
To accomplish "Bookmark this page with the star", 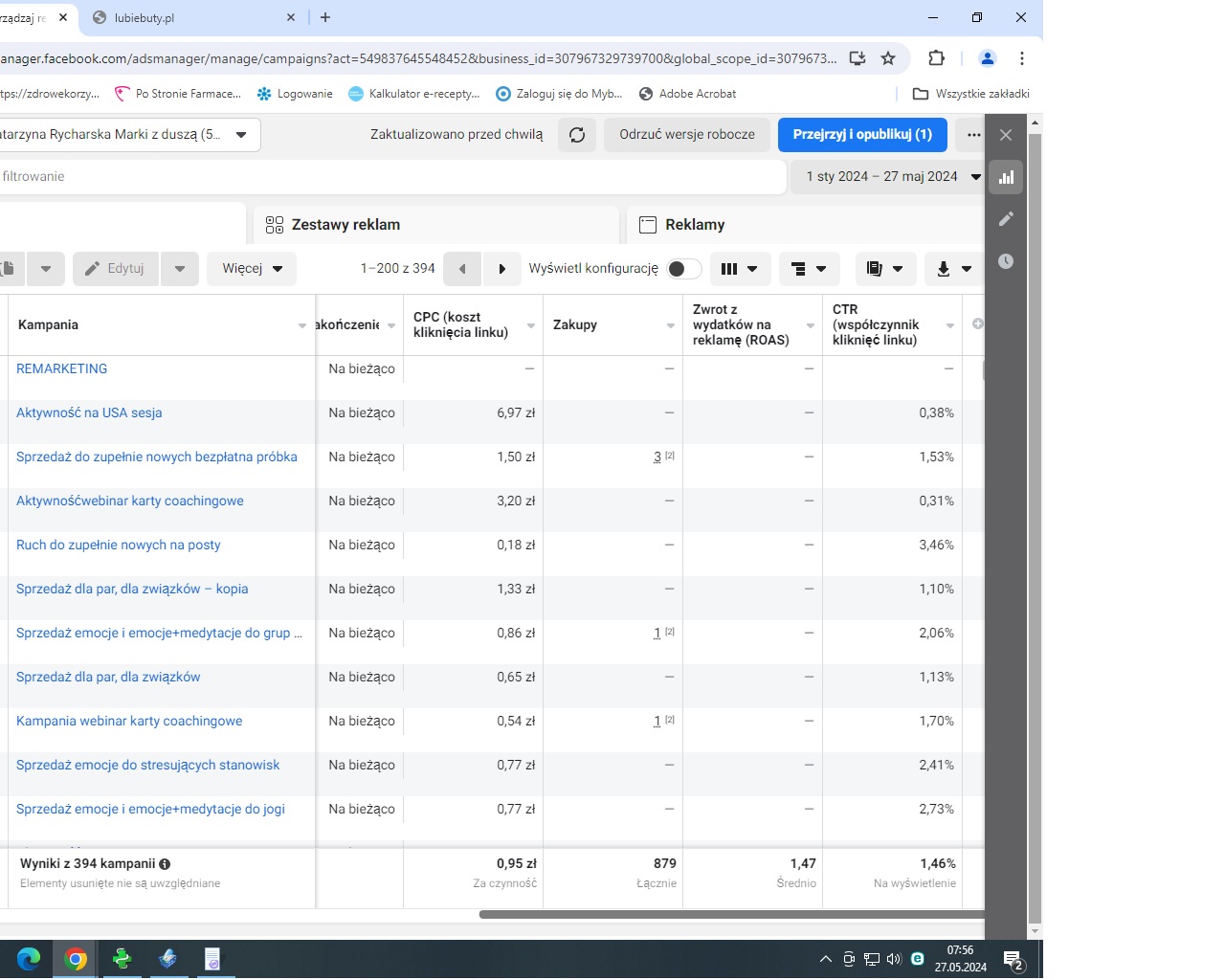I will pyautogui.click(x=888, y=58).
